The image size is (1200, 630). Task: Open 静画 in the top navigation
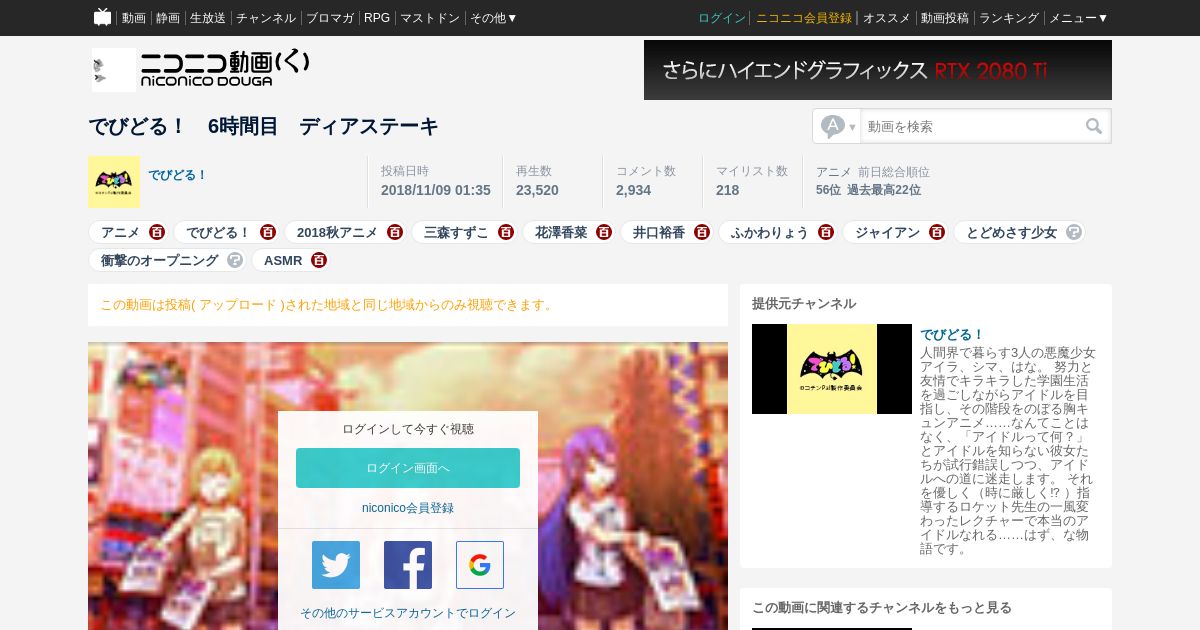click(x=168, y=18)
